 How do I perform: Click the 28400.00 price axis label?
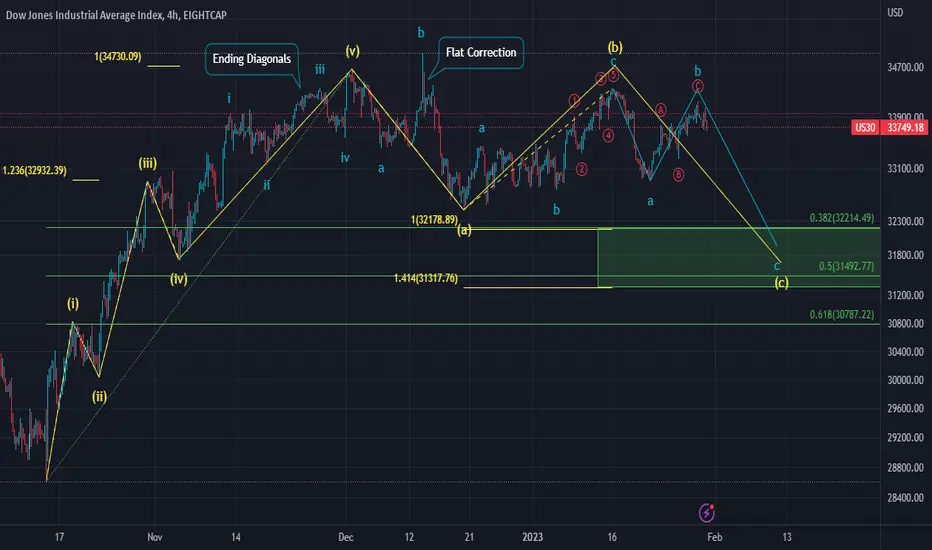pyautogui.click(x=905, y=498)
